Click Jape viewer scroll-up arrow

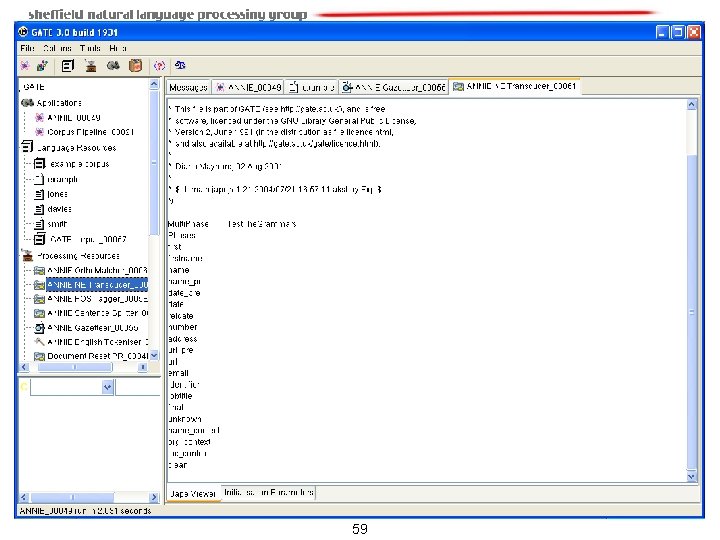coord(692,105)
